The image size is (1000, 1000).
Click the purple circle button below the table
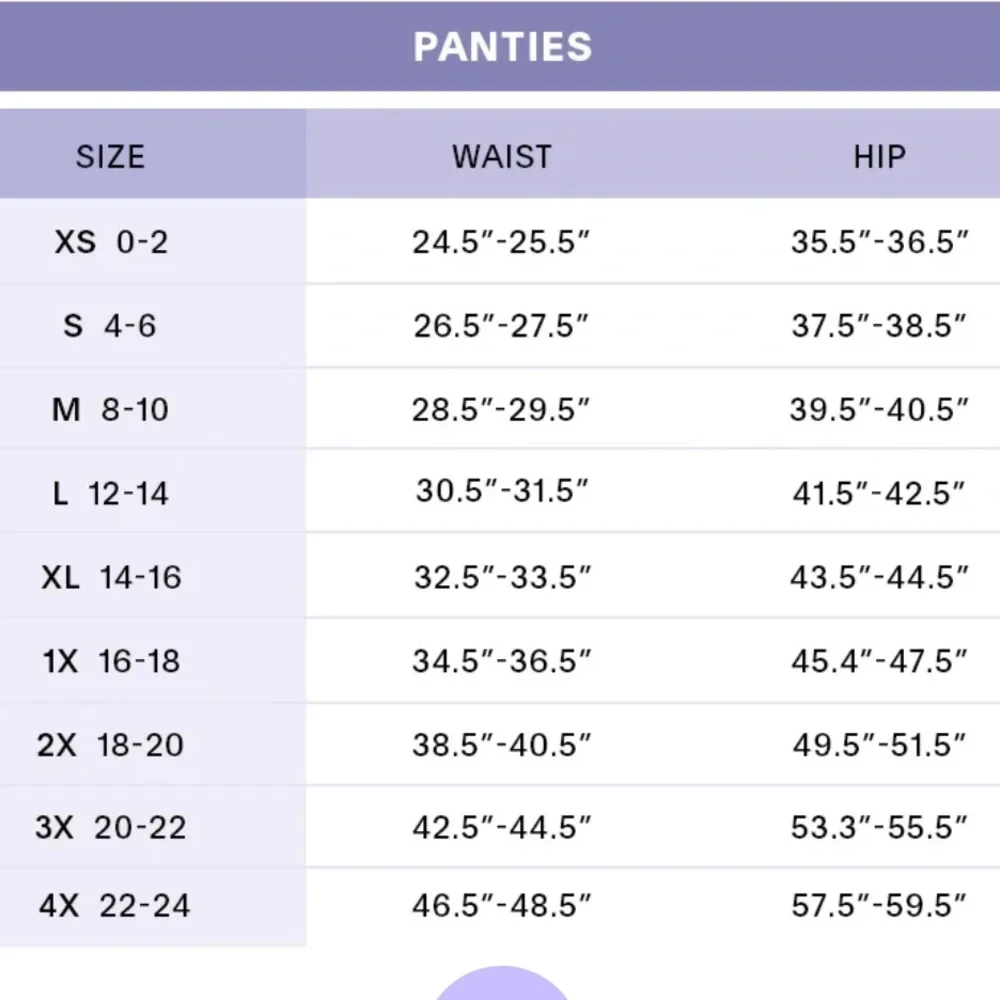(502, 984)
